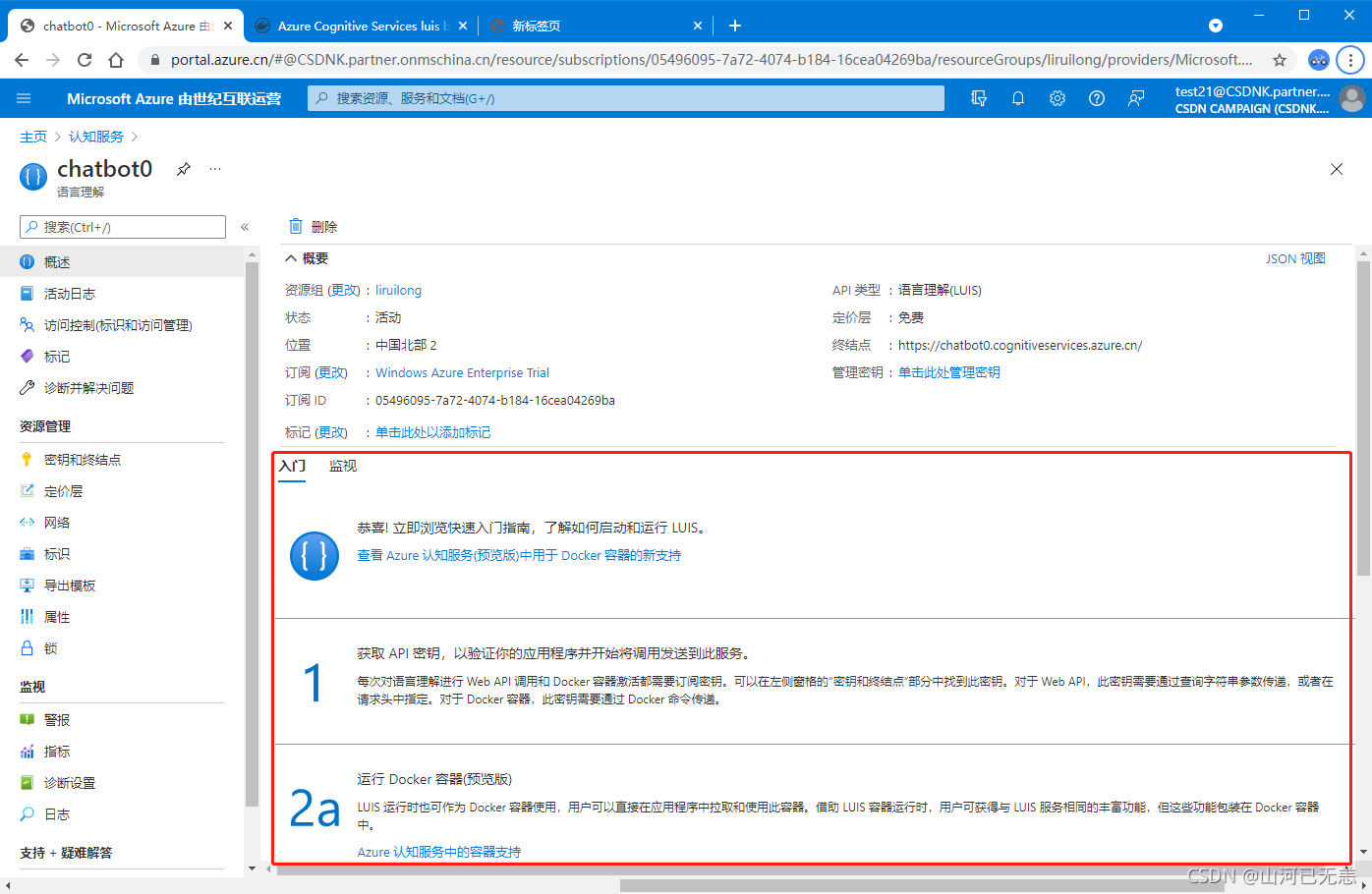Open more options ellipsis next to chatbot0

[x=215, y=169]
